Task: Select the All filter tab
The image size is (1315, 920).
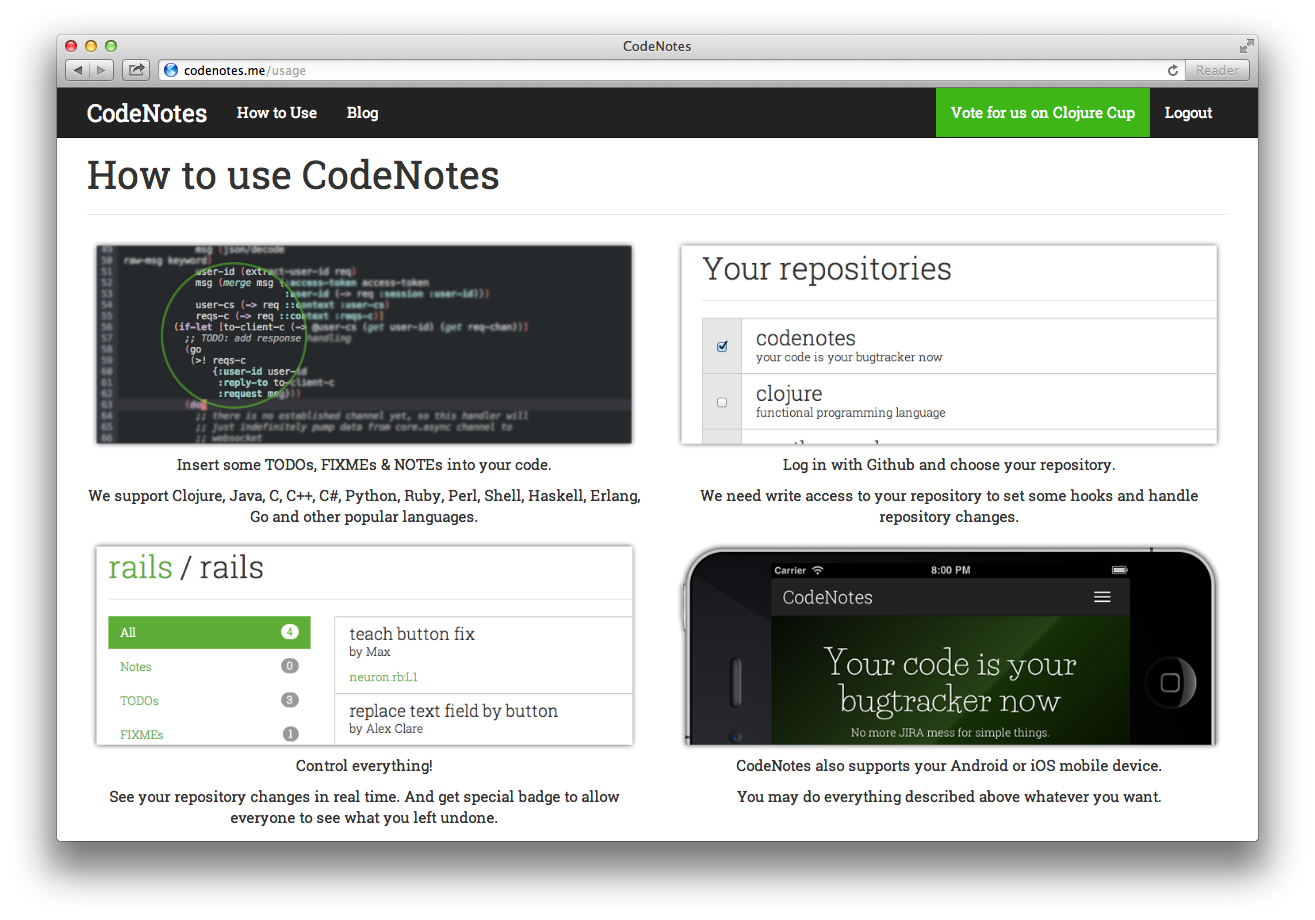Action: [x=209, y=632]
